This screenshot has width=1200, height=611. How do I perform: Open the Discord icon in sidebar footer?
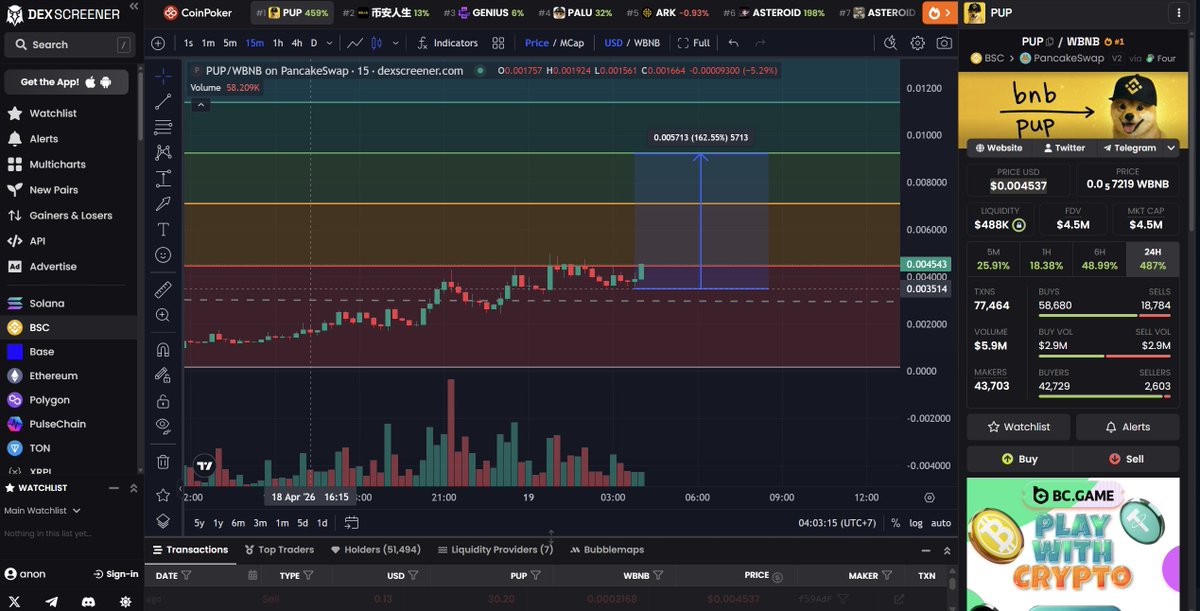(88, 601)
